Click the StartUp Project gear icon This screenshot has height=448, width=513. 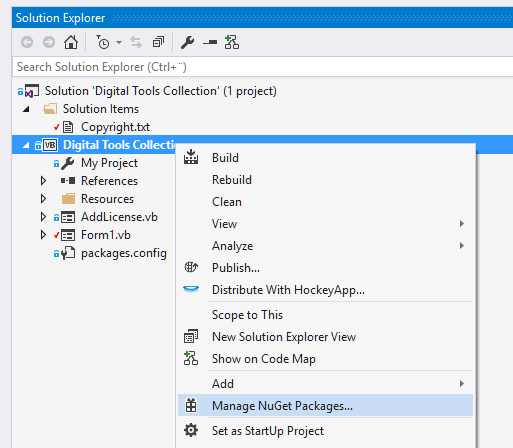pos(191,430)
